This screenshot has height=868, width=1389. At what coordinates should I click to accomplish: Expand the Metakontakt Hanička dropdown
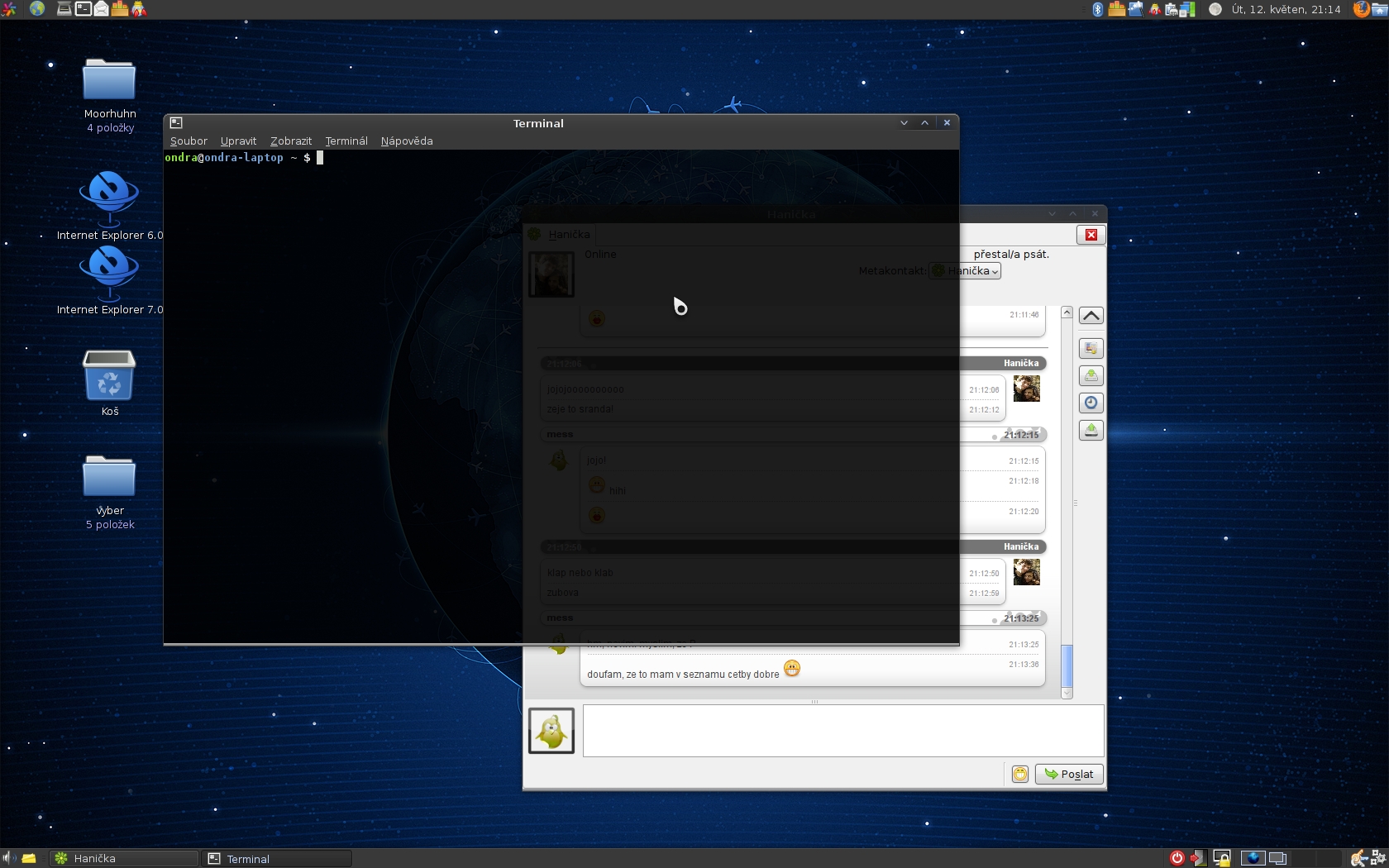pos(965,270)
